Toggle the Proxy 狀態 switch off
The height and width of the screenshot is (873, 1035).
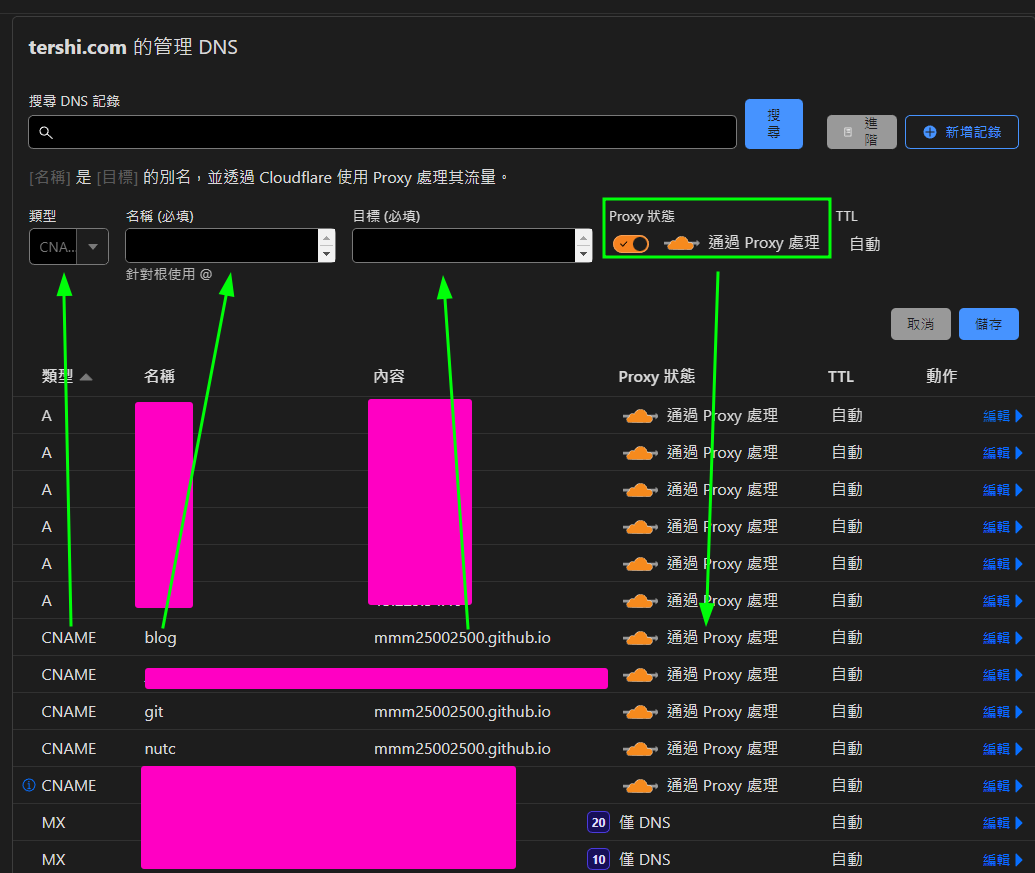click(x=631, y=243)
